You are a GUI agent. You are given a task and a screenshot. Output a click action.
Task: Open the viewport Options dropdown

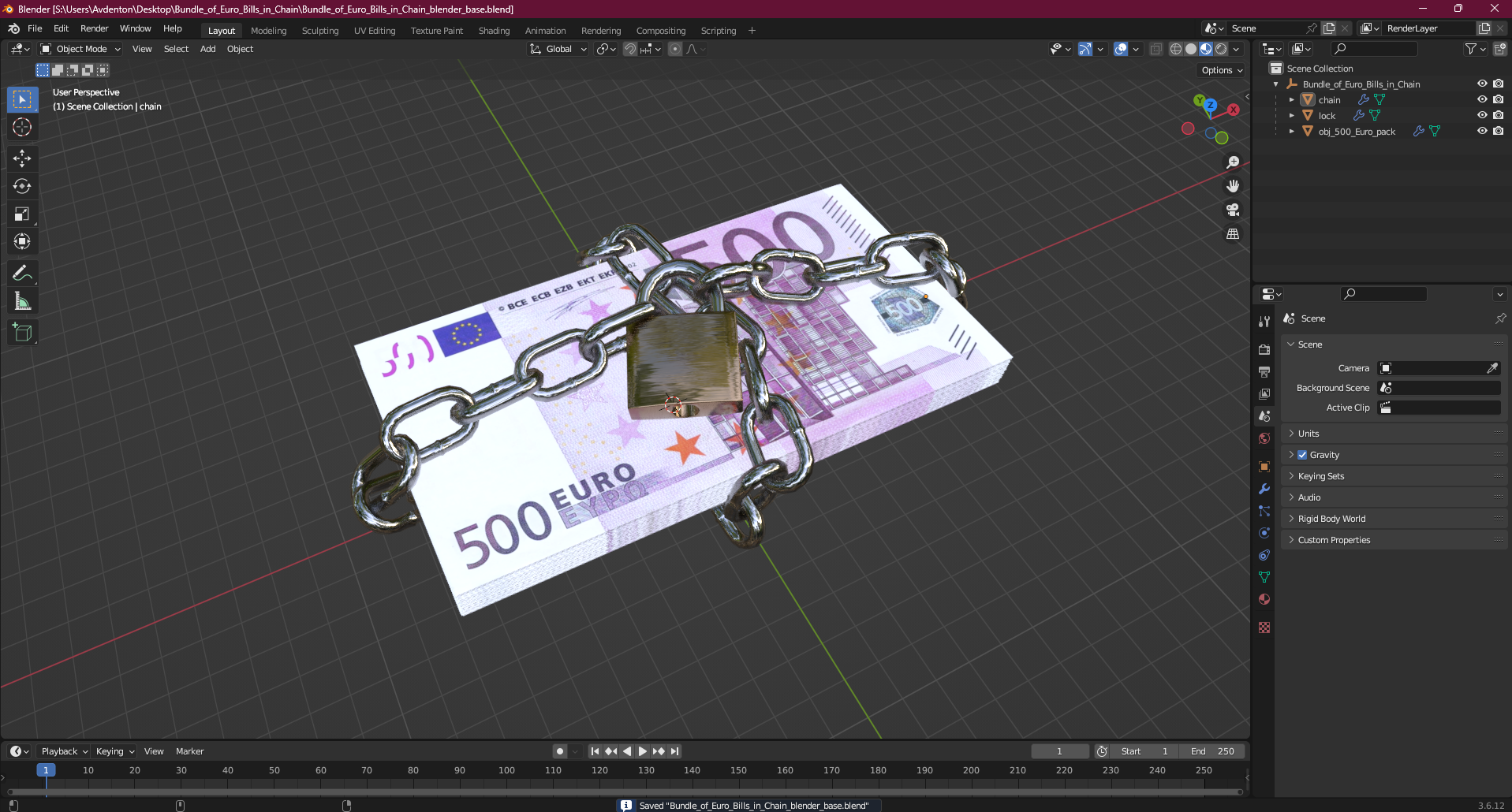[1222, 70]
